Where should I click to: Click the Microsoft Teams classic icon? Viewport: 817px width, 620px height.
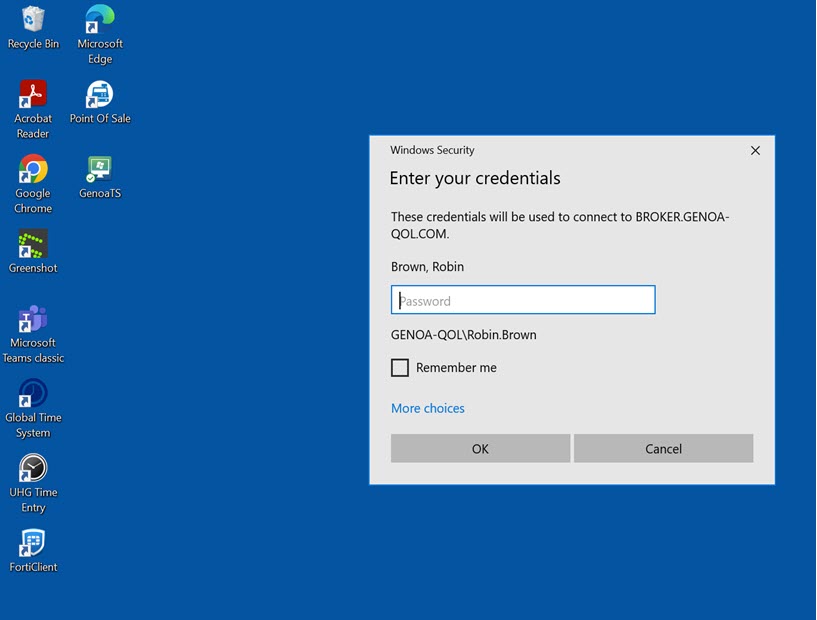tap(33, 319)
